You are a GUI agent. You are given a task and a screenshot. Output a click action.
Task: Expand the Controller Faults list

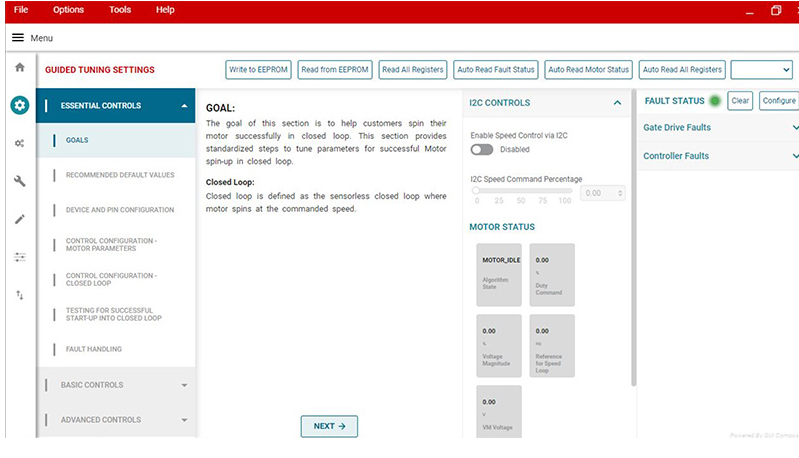pyautogui.click(x=795, y=156)
